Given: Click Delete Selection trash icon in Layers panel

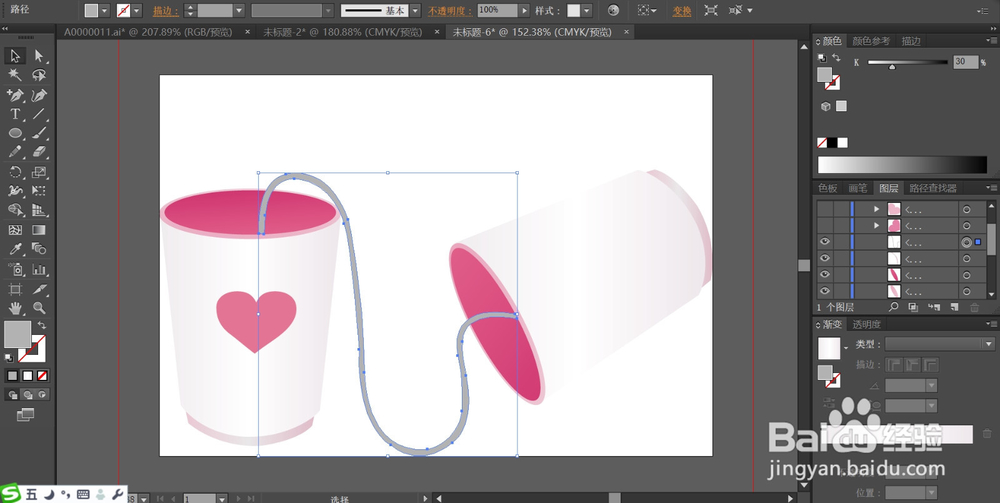Looking at the screenshot, I should tap(974, 307).
